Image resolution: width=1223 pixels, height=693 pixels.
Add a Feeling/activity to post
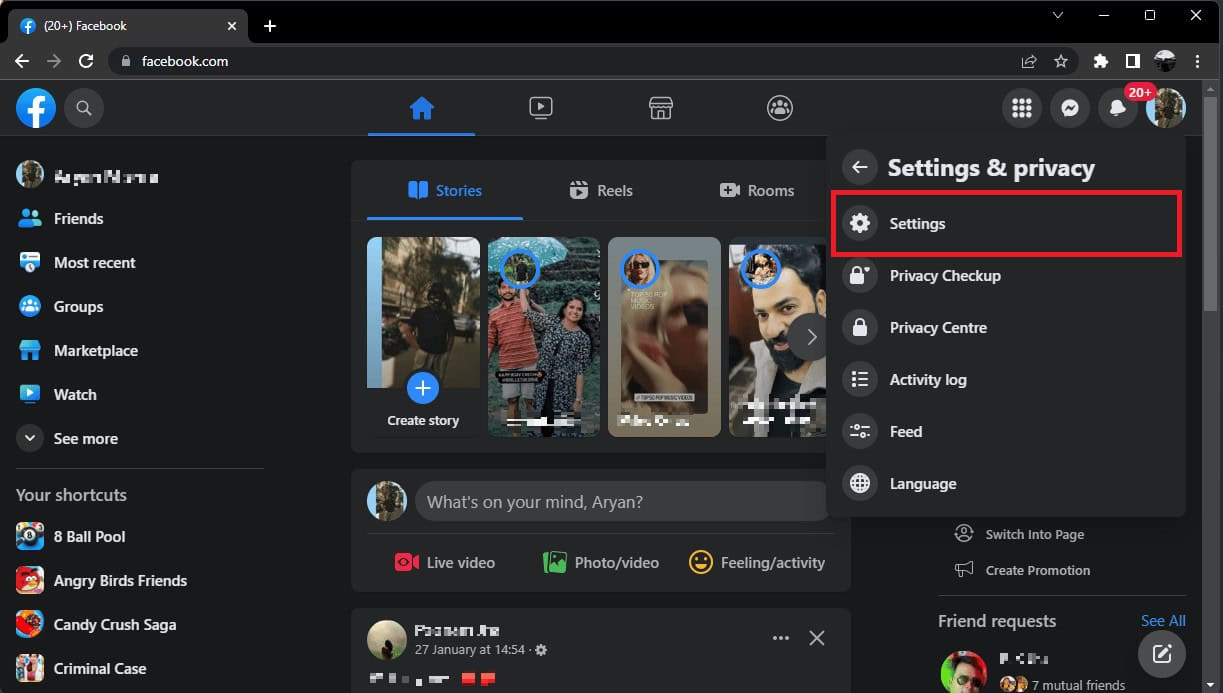757,563
